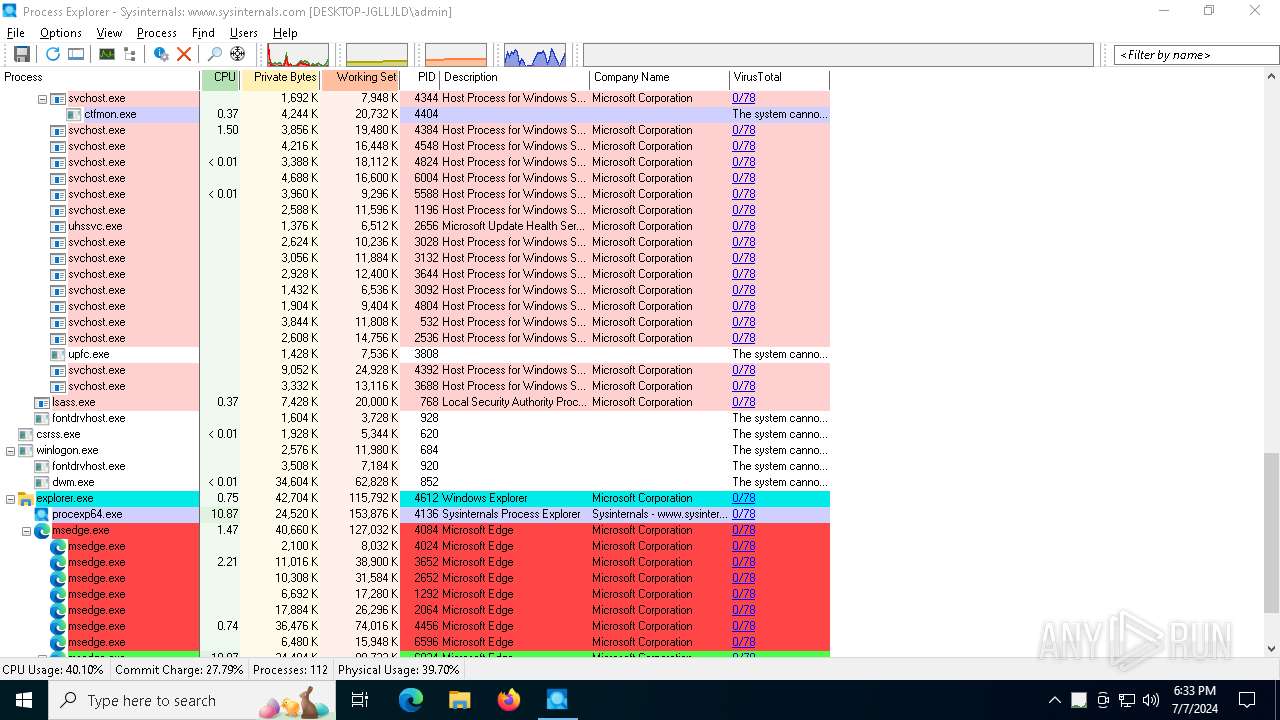The width and height of the screenshot is (1280, 720).
Task: Open System Information via the green graph icon
Action: pos(106,54)
